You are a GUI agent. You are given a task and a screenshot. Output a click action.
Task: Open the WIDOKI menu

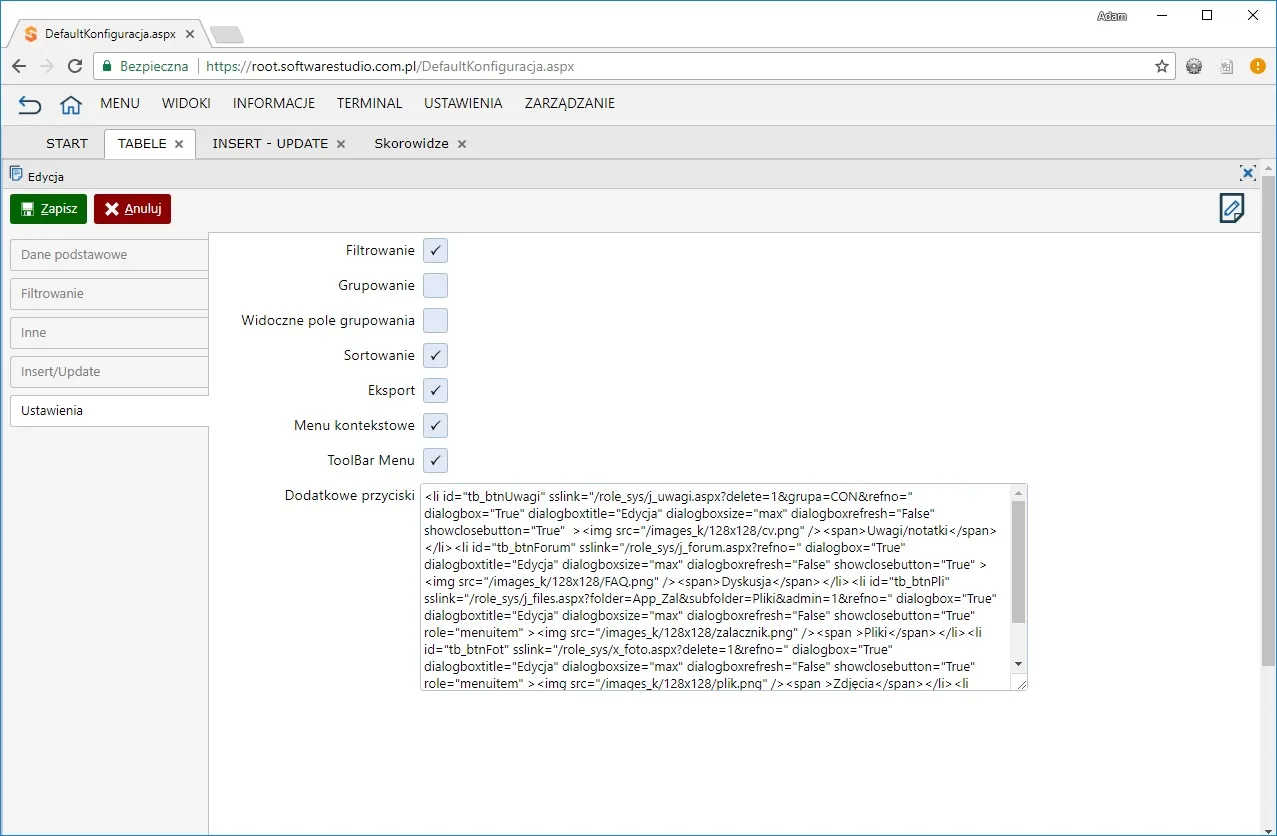(186, 104)
